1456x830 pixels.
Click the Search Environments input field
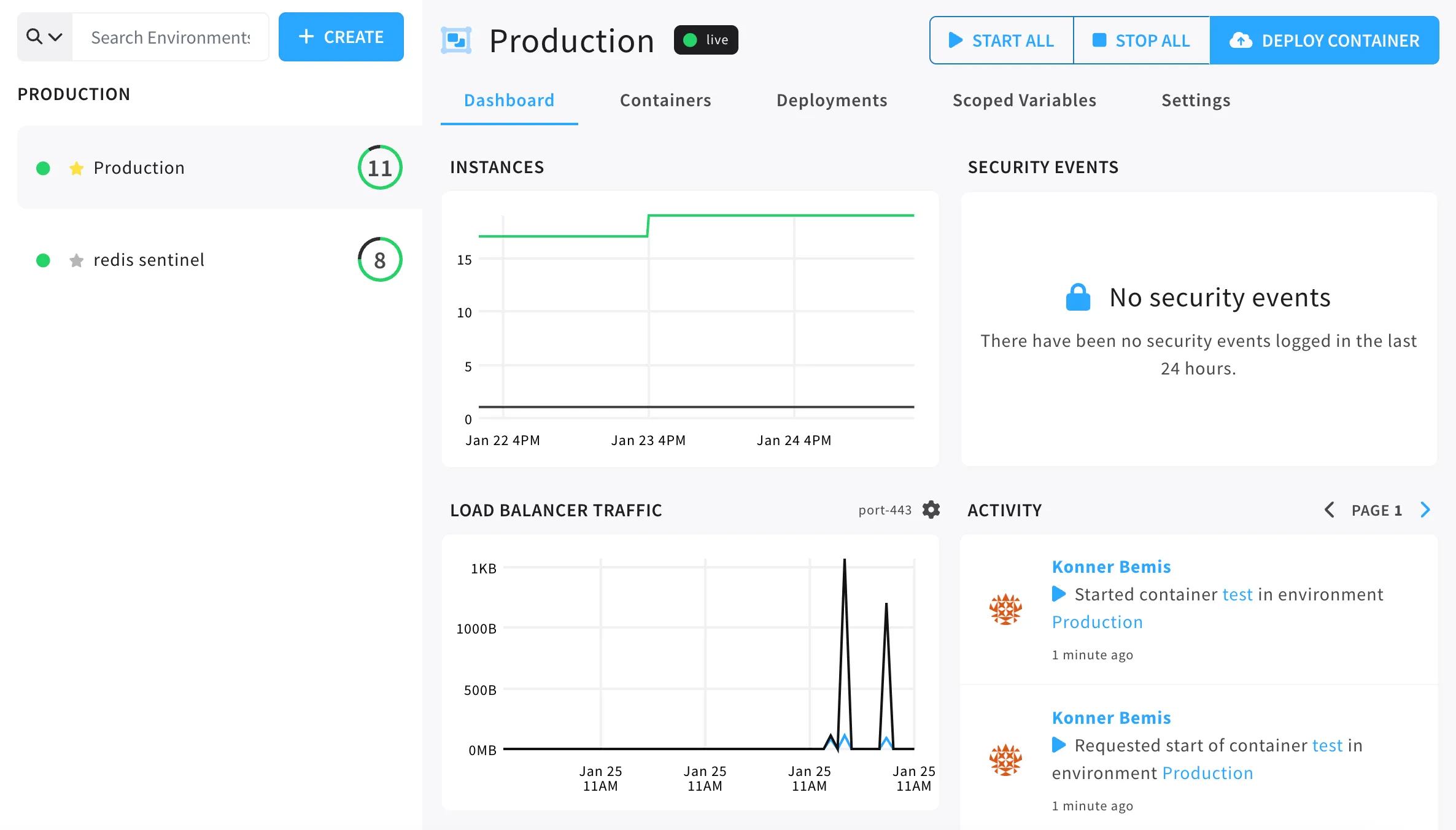pos(171,37)
